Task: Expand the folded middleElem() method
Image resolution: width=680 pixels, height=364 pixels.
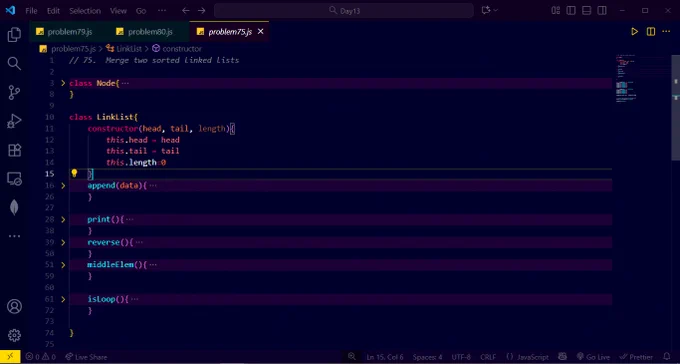Action: click(63, 265)
